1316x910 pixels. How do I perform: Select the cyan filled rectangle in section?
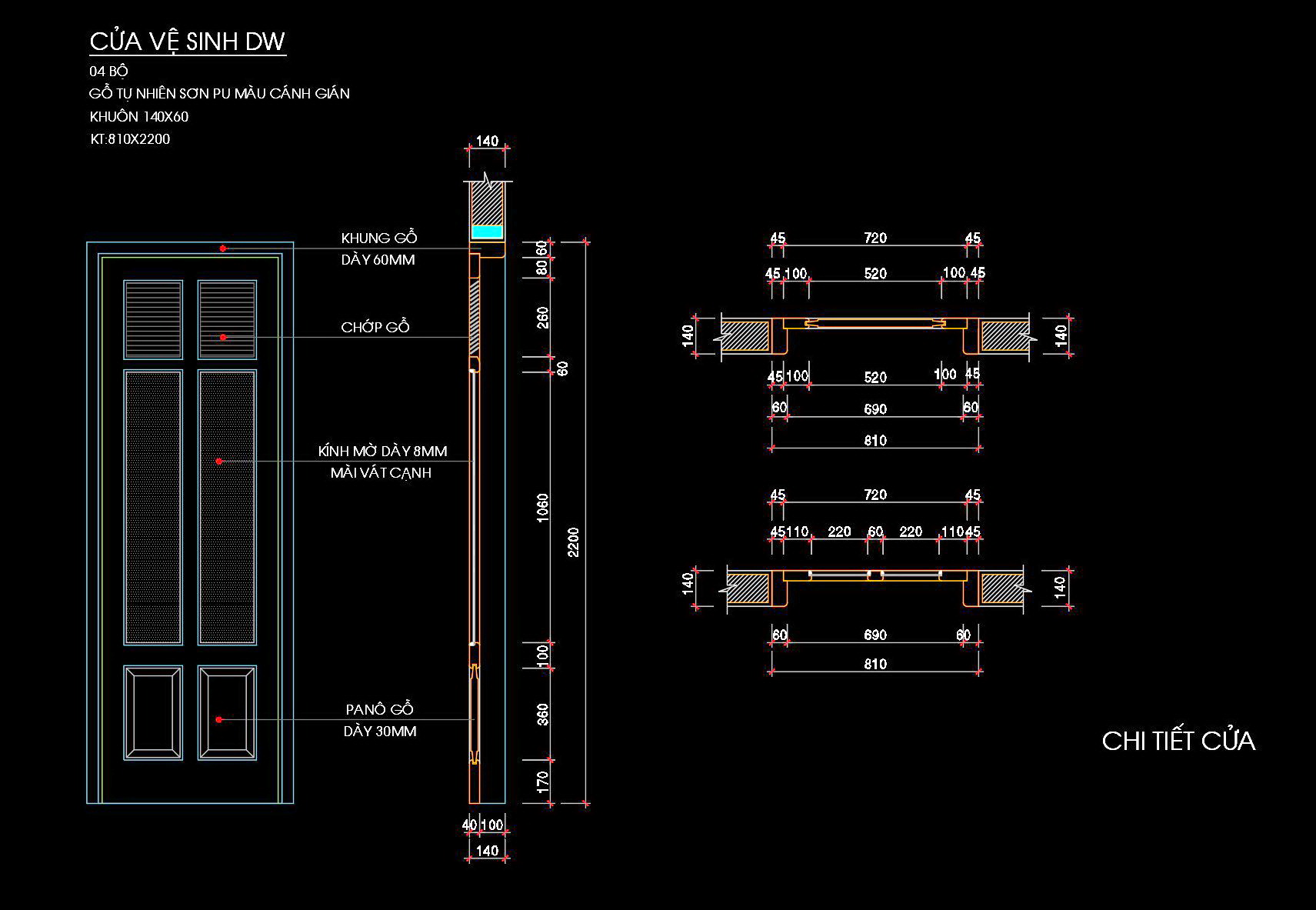pyautogui.click(x=487, y=232)
